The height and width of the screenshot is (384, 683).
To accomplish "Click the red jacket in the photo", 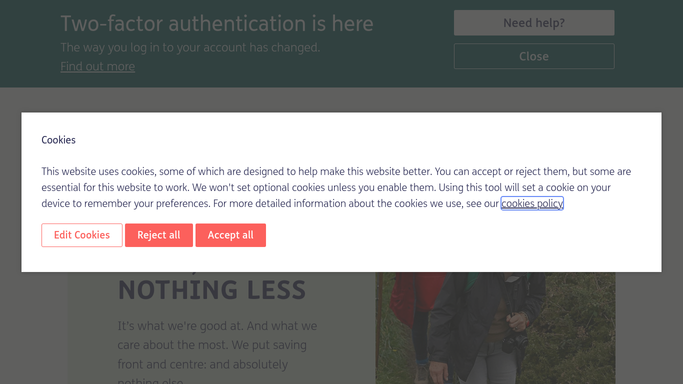I will [x=416, y=297].
